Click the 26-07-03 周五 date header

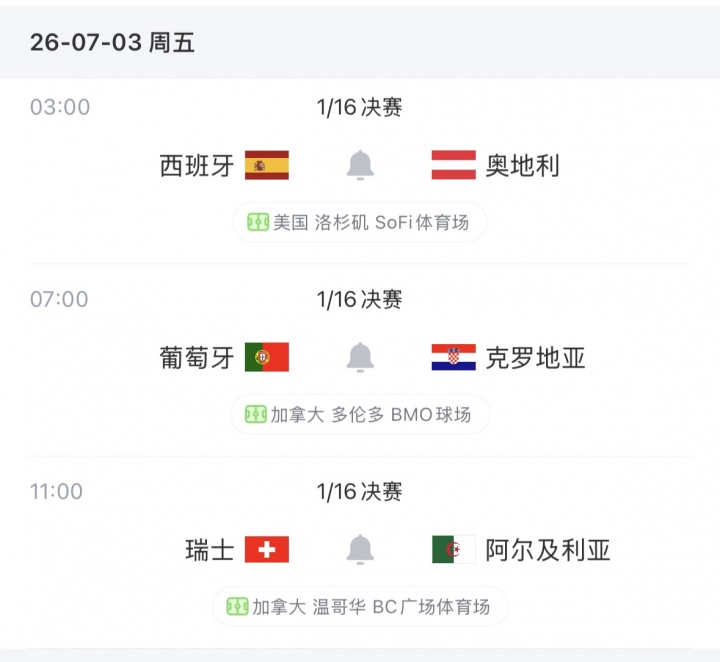(x=112, y=42)
